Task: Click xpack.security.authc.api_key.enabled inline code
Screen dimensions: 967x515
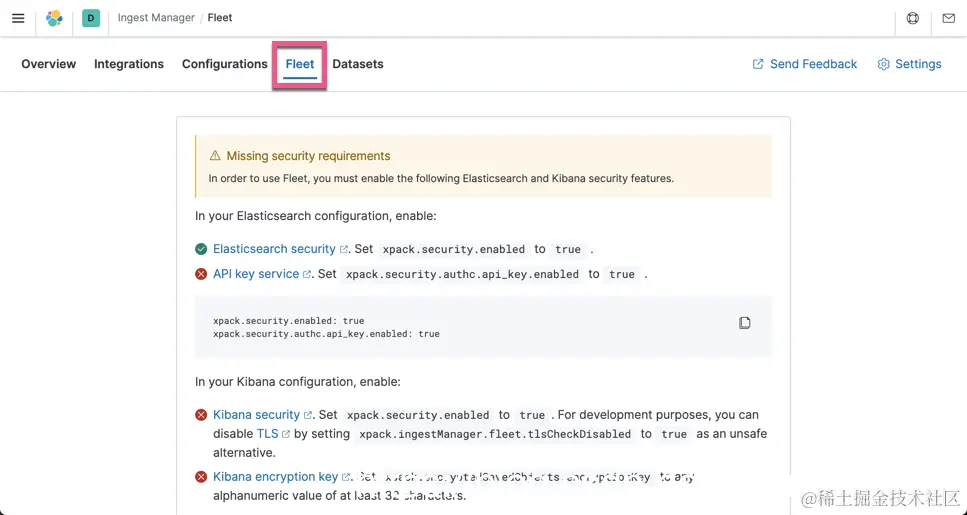Action: (463, 274)
